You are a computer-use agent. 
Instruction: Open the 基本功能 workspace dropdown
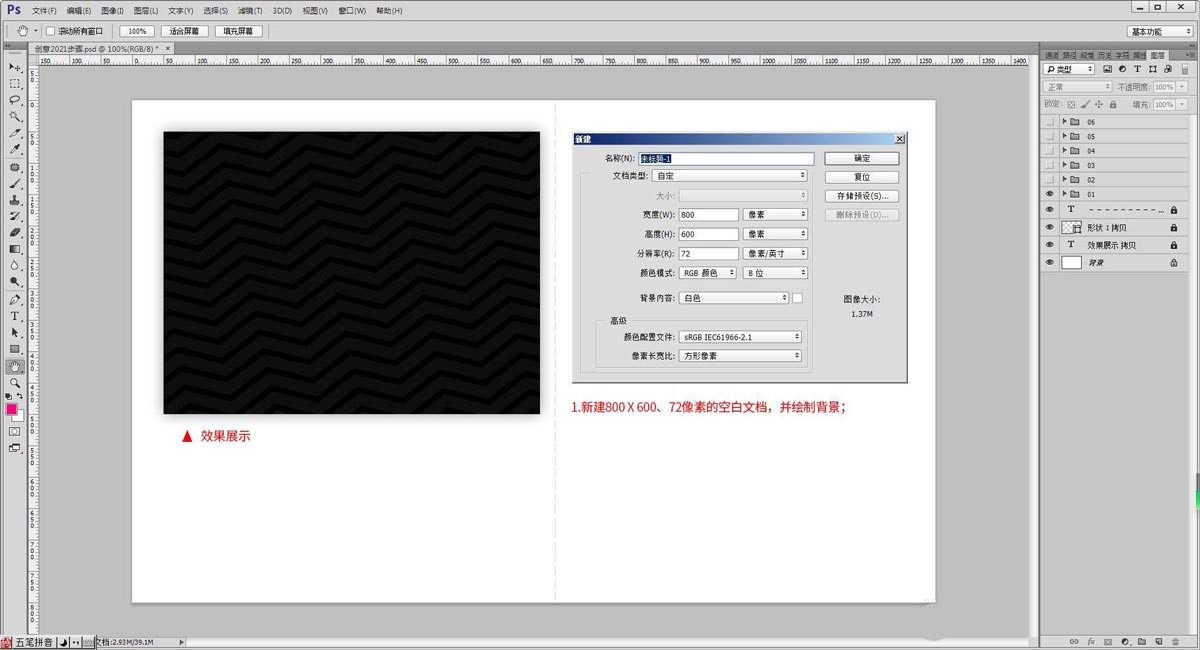(1159, 31)
